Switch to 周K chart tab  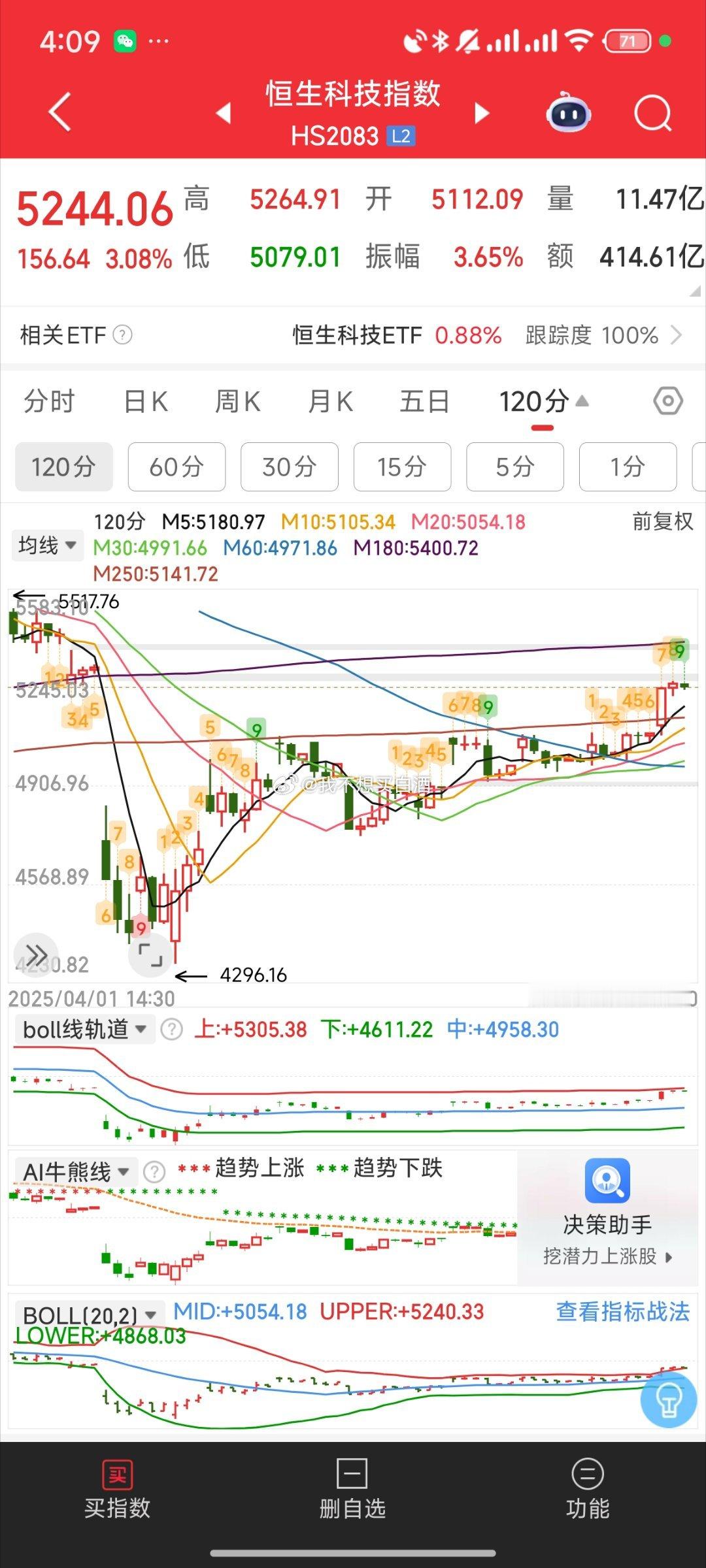click(x=238, y=401)
